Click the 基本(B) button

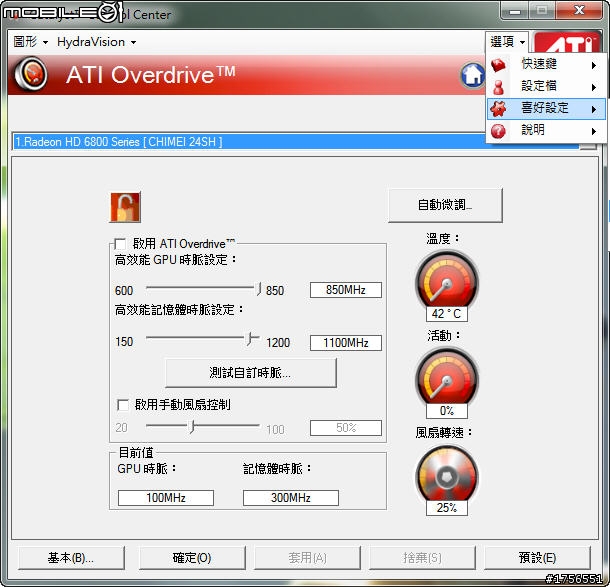coord(71,558)
